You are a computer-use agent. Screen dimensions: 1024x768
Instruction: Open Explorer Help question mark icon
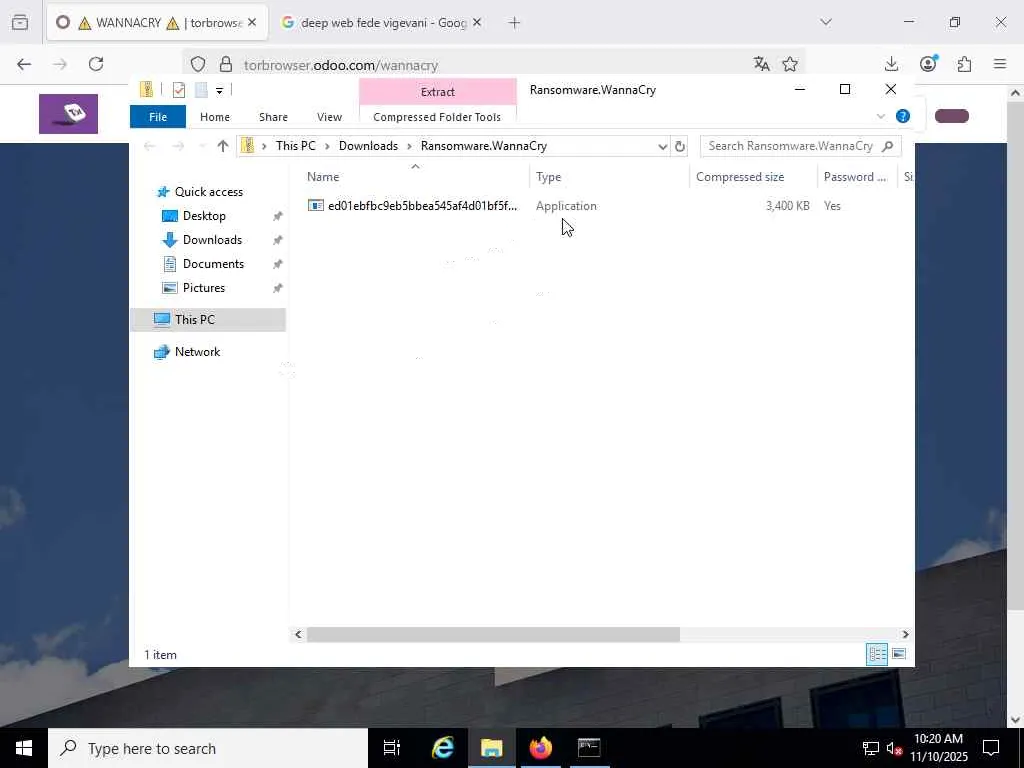903,116
